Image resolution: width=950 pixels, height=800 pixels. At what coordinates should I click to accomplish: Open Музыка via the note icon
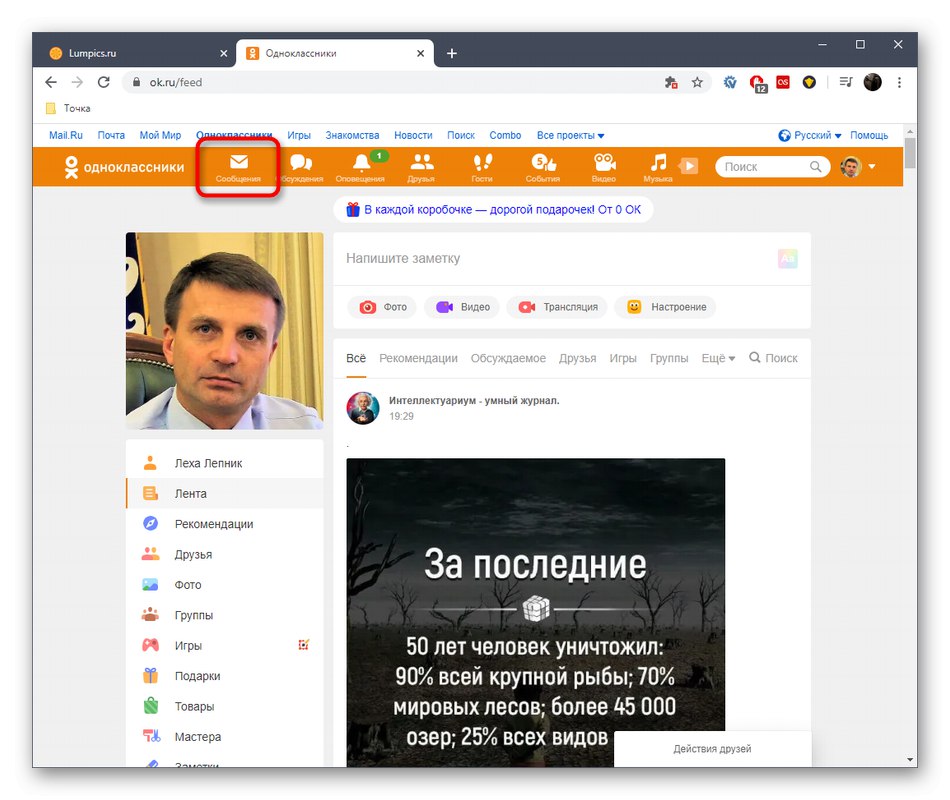click(x=657, y=165)
